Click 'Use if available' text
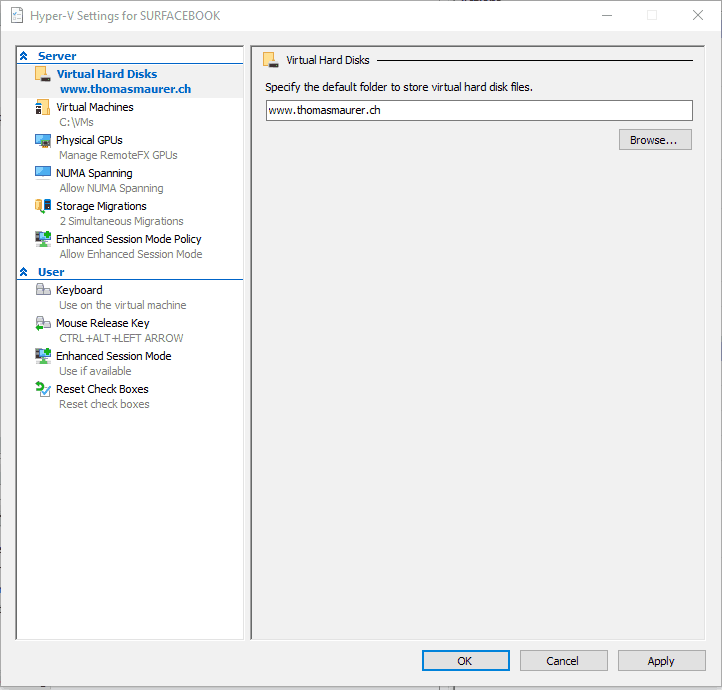 95,371
